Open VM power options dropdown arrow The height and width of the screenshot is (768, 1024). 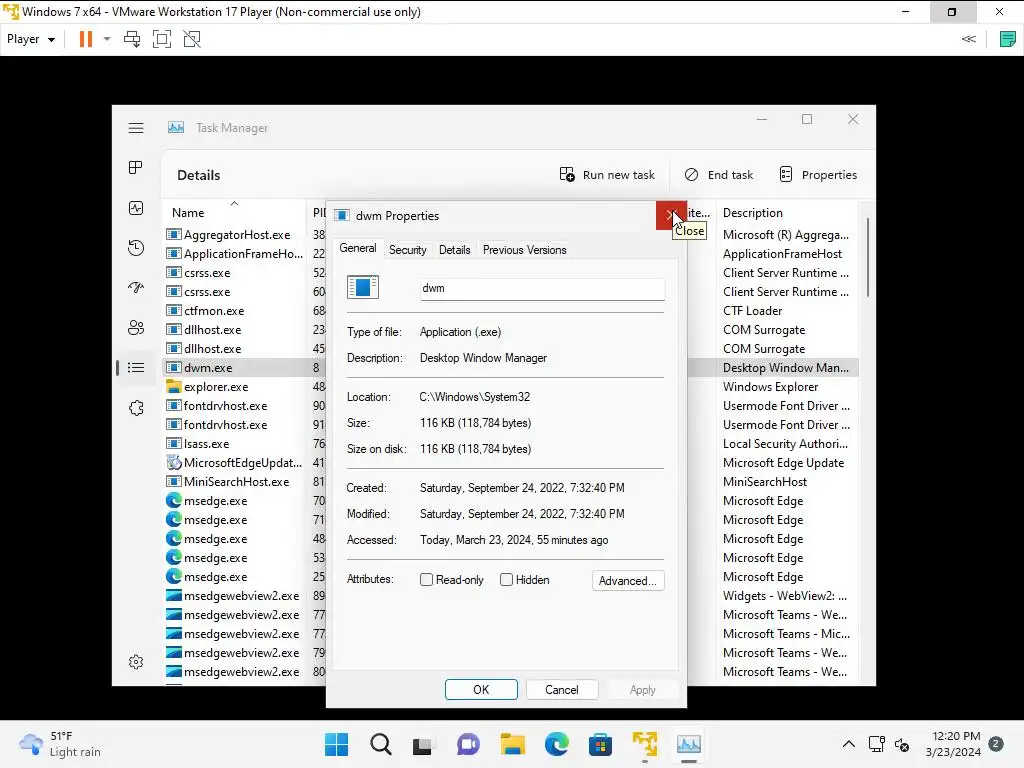[x=107, y=39]
